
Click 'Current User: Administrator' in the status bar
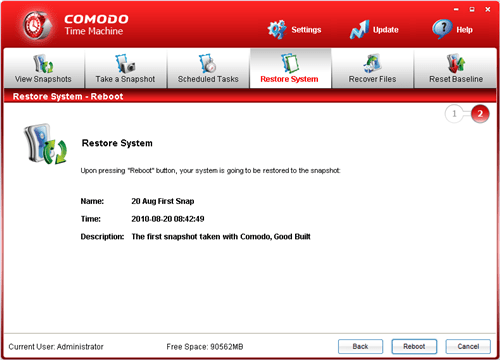[56, 347]
